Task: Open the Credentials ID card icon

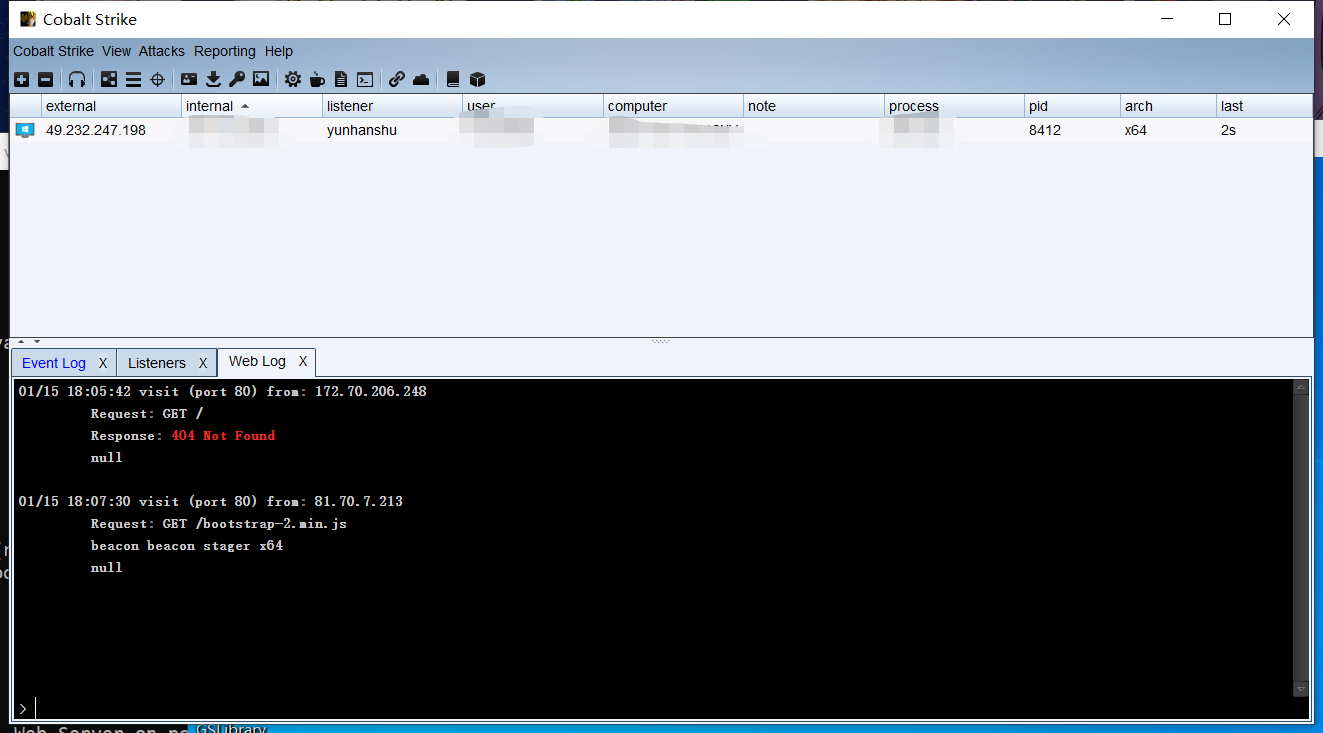Action: (x=189, y=79)
